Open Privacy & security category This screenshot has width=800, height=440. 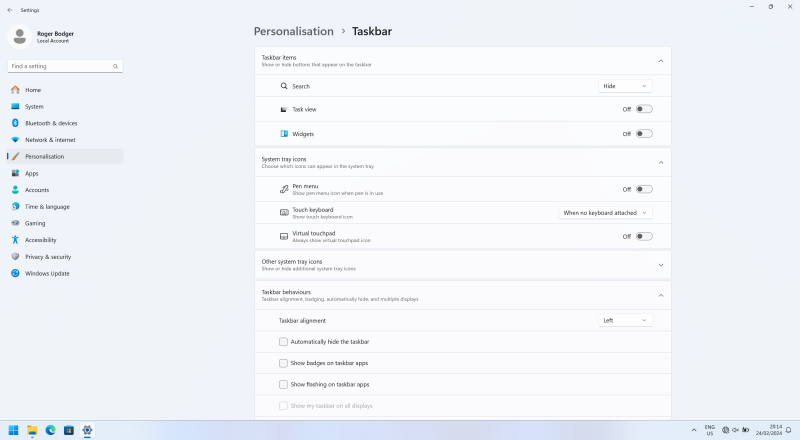[65, 257]
